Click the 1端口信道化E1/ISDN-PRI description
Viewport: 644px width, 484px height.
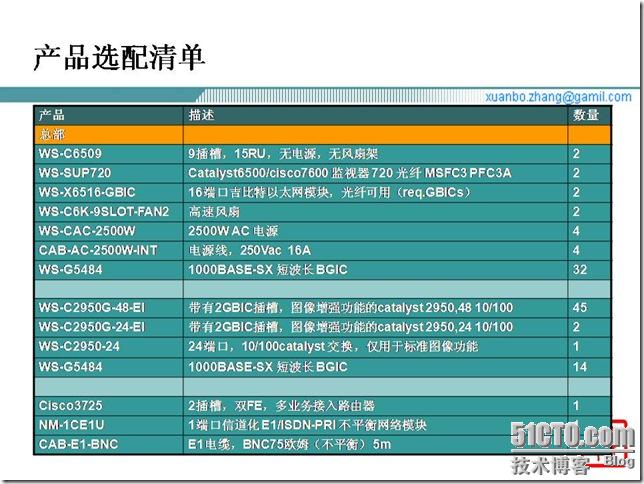pyautogui.click(x=307, y=425)
